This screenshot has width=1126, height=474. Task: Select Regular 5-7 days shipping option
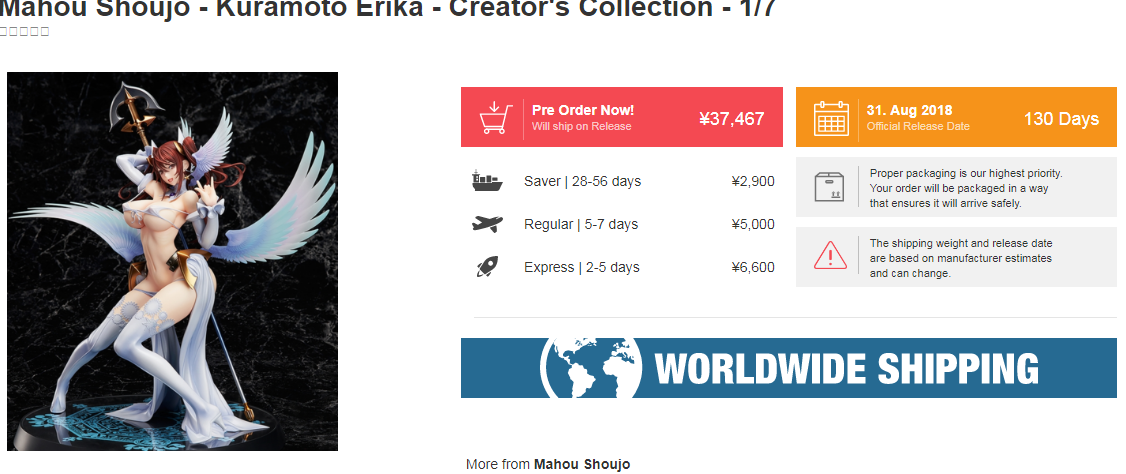(623, 224)
